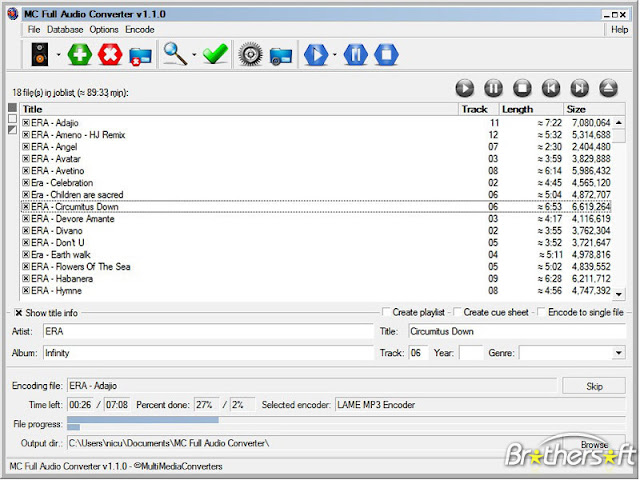Open settings with the gear icon
This screenshot has height=480, width=640.
pyautogui.click(x=250, y=54)
